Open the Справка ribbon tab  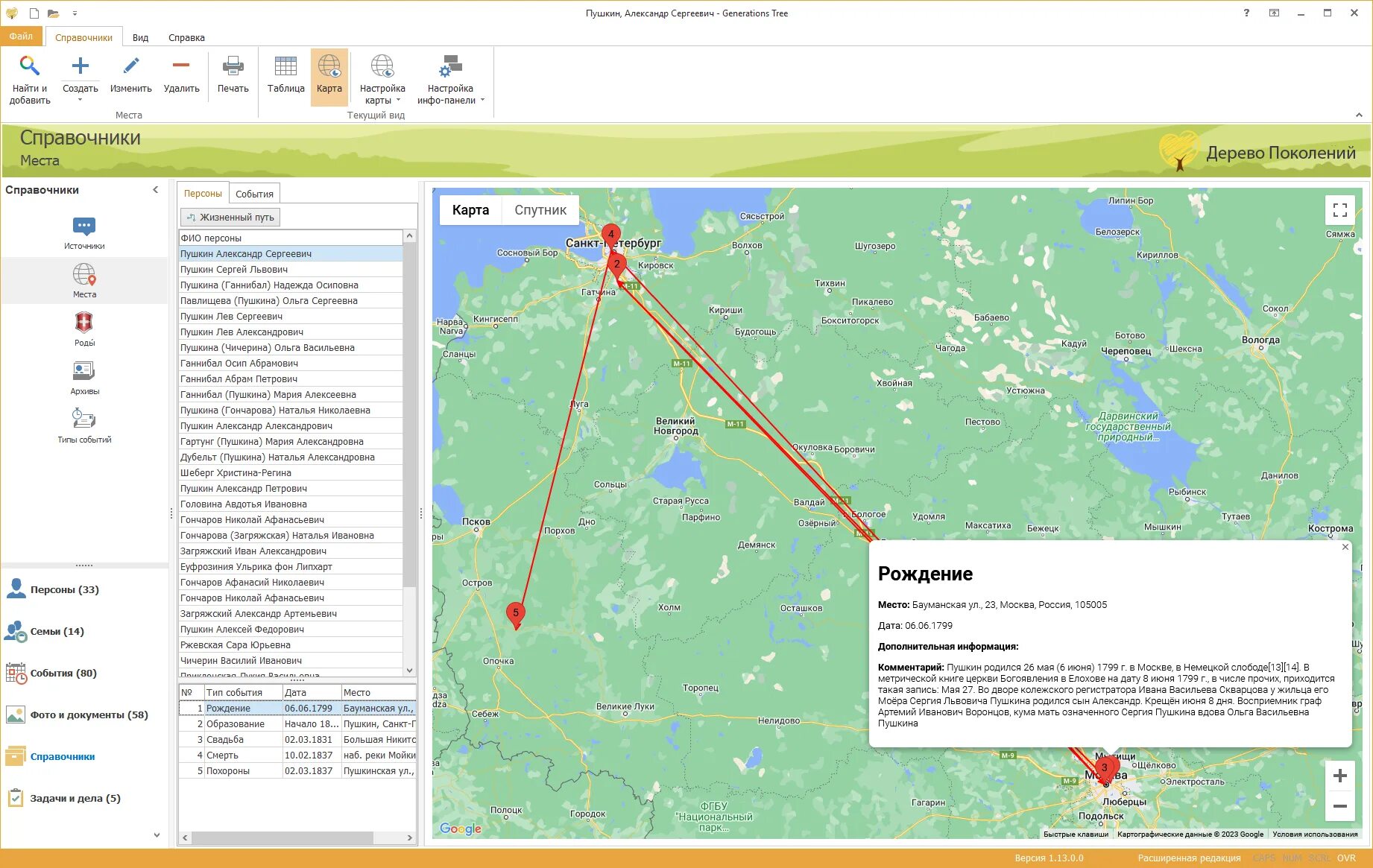pos(186,37)
